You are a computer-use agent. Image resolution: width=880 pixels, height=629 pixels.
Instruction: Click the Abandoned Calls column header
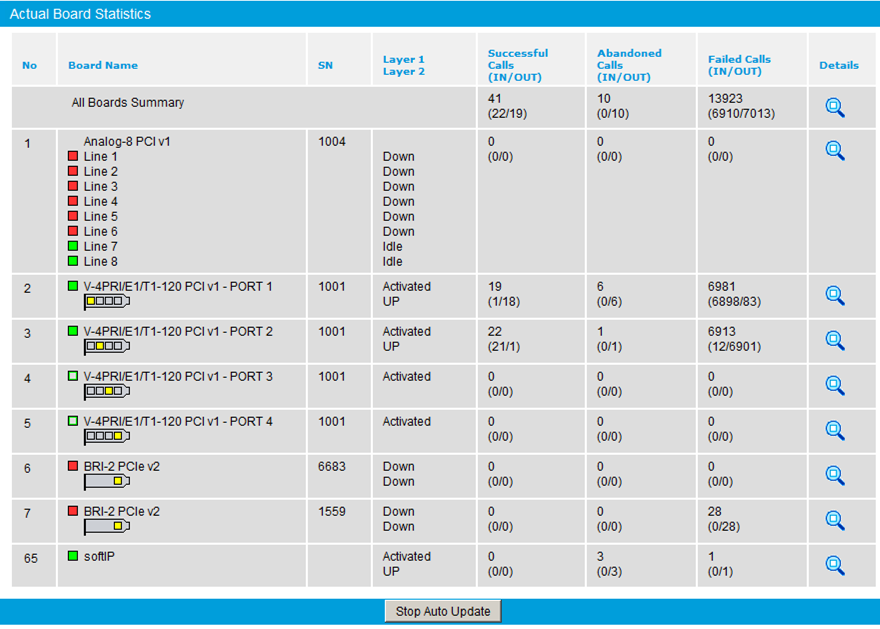629,65
